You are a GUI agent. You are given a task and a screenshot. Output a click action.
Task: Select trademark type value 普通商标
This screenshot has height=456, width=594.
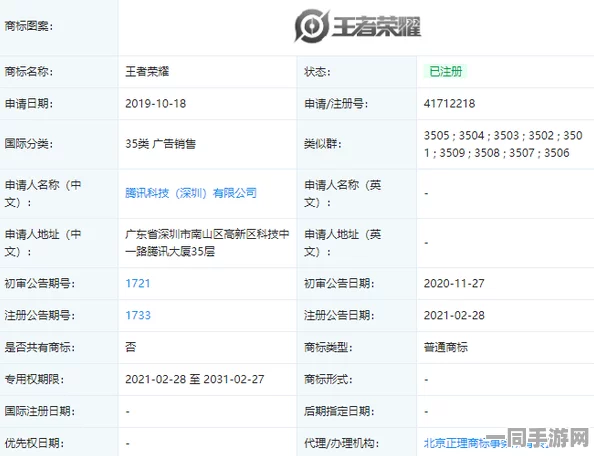coord(446,347)
